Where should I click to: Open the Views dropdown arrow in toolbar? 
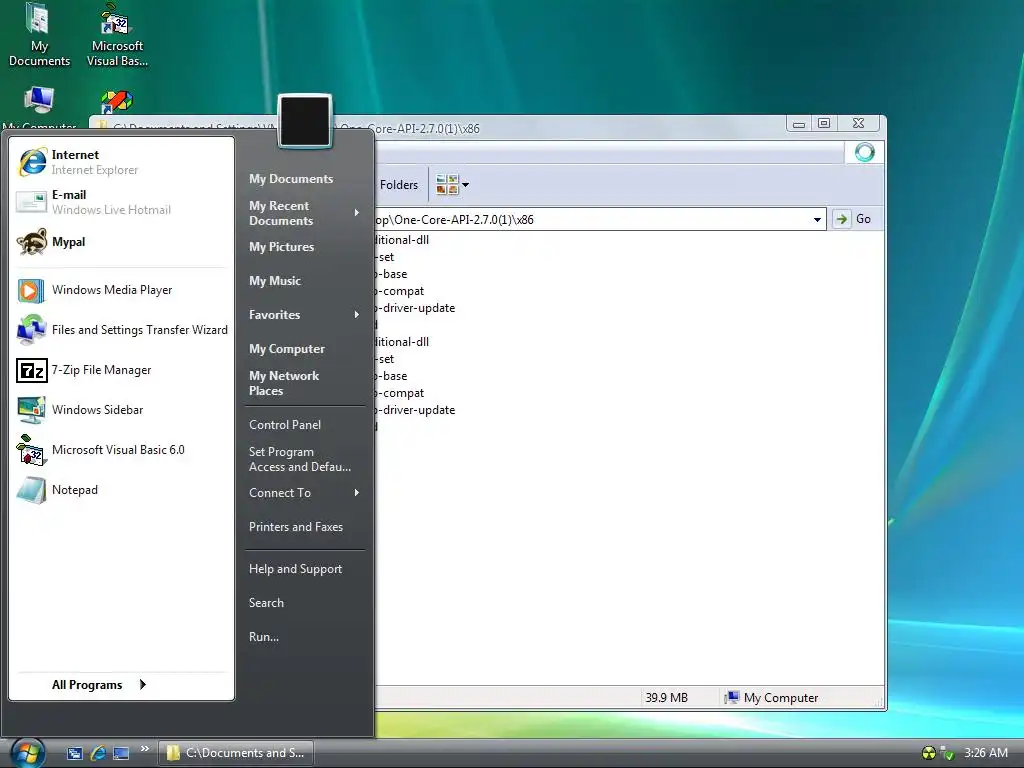click(466, 185)
